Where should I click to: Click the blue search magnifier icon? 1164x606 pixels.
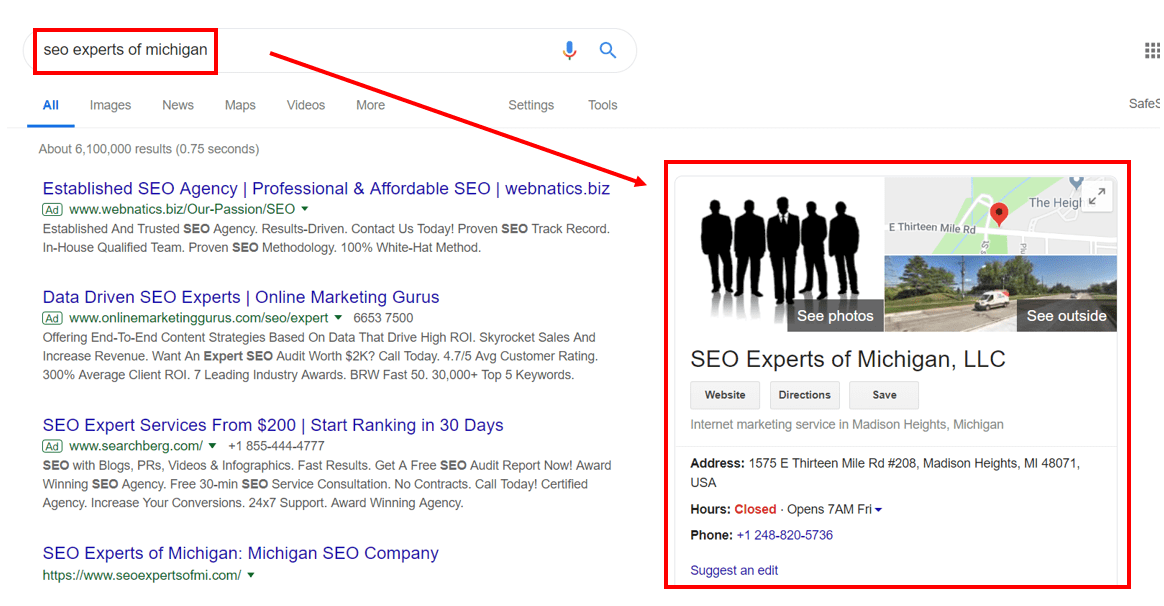[x=608, y=50]
